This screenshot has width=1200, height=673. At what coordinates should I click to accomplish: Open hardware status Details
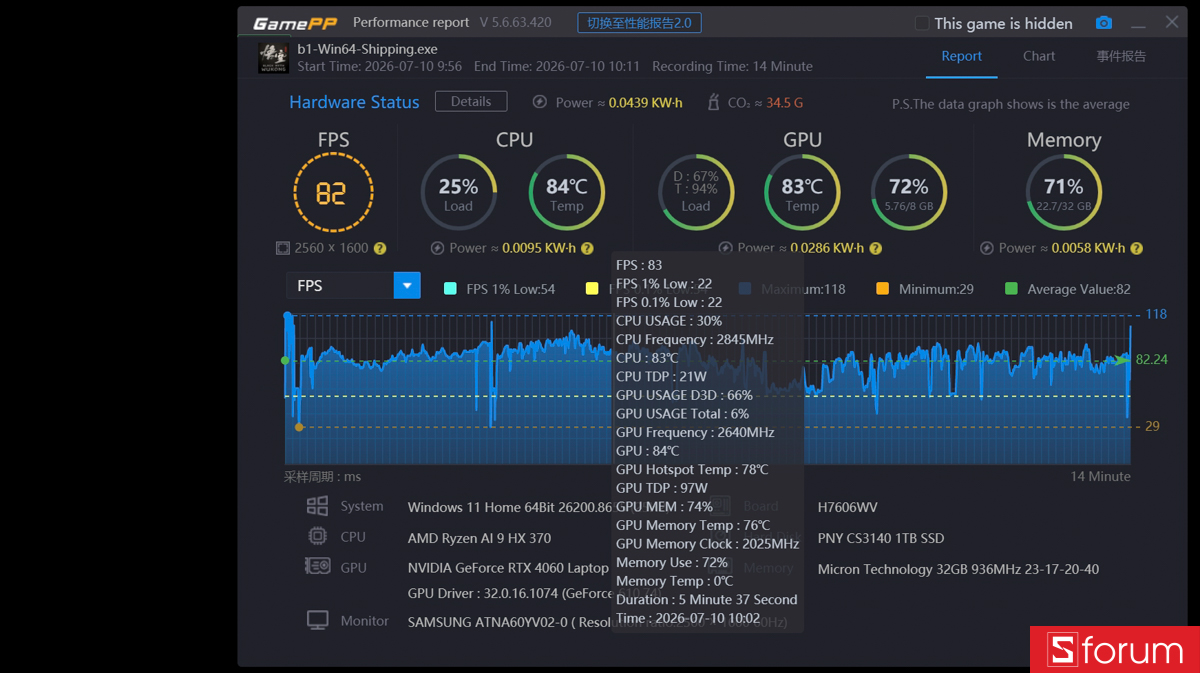[471, 101]
